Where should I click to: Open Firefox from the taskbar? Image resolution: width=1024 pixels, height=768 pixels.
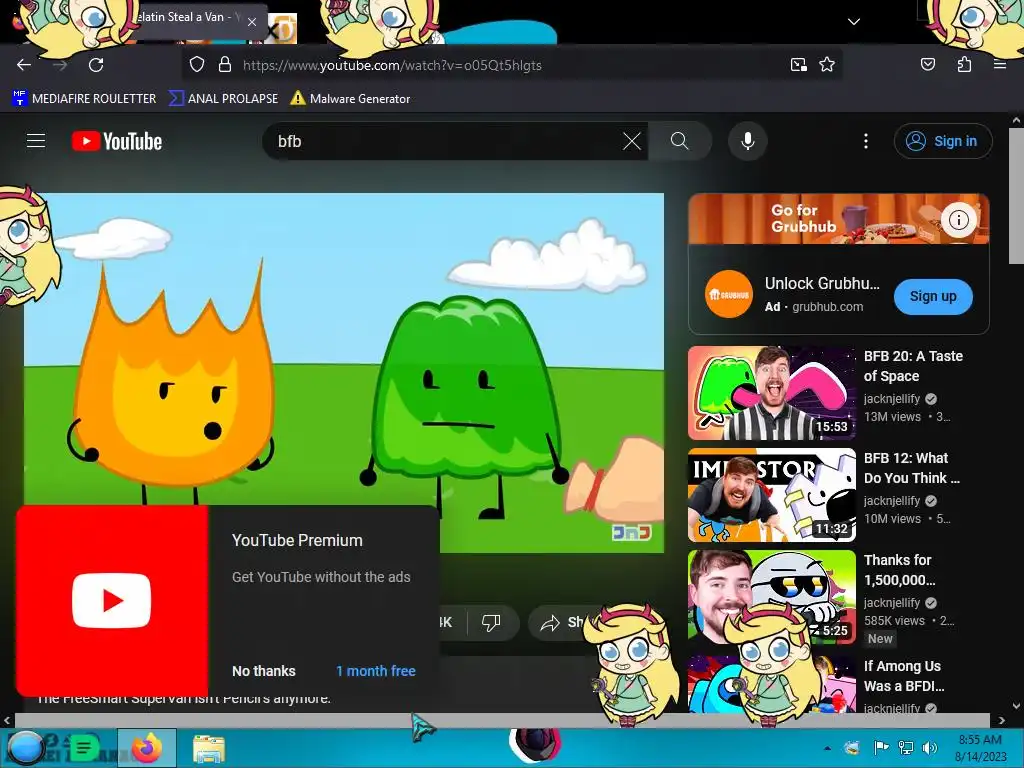146,748
